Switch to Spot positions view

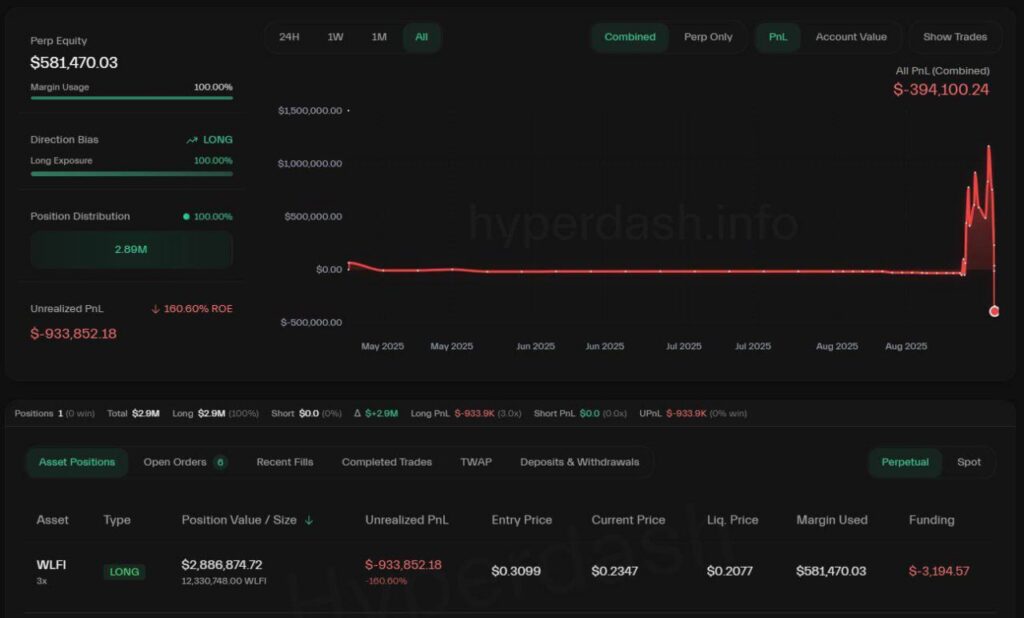point(969,462)
